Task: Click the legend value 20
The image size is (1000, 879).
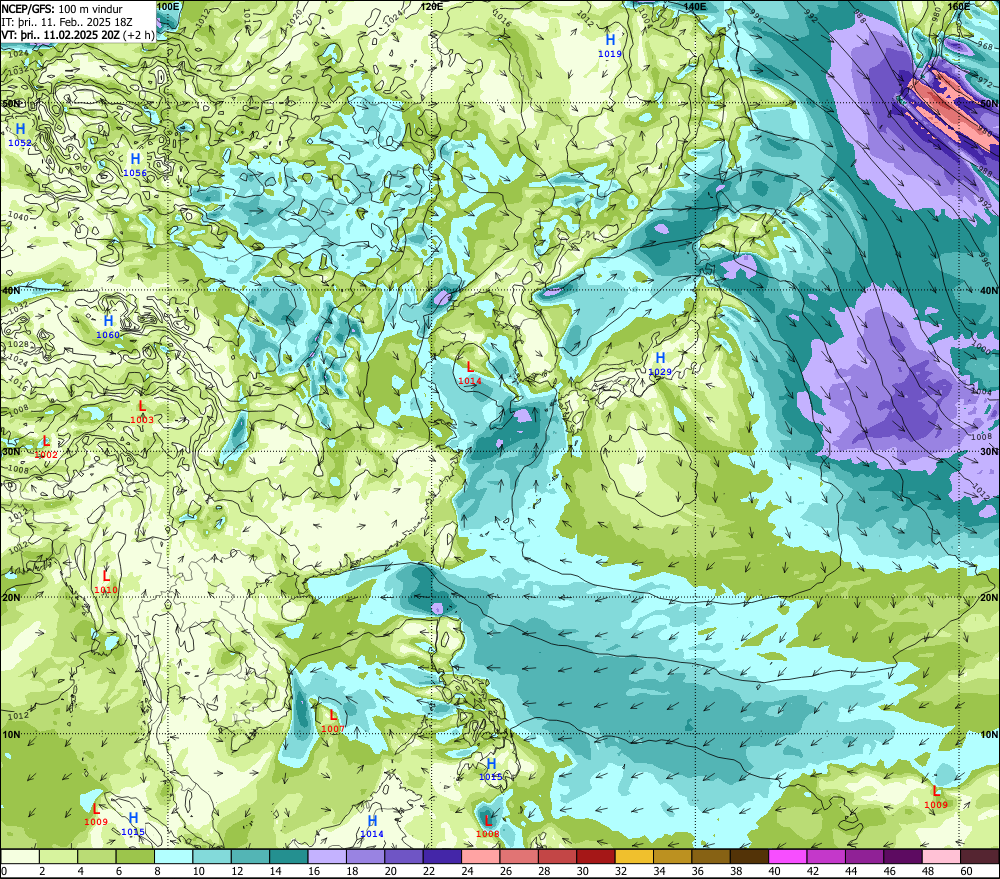Action: [x=390, y=871]
